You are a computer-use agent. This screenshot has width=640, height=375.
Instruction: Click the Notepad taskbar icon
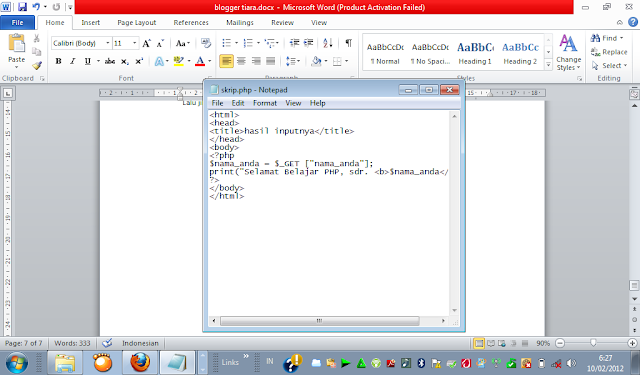point(177,362)
